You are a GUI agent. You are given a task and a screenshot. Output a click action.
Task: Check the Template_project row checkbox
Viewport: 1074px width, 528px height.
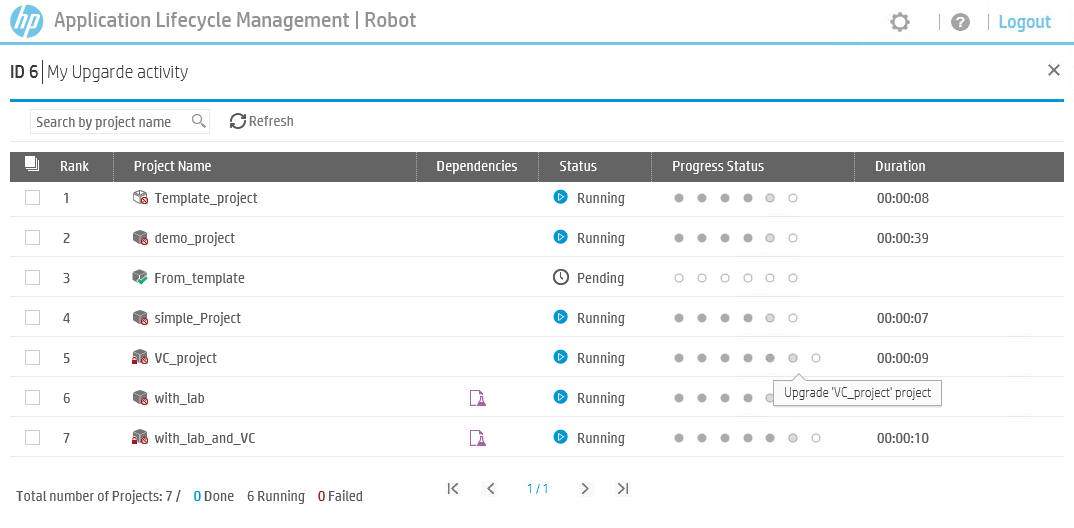coord(33,198)
